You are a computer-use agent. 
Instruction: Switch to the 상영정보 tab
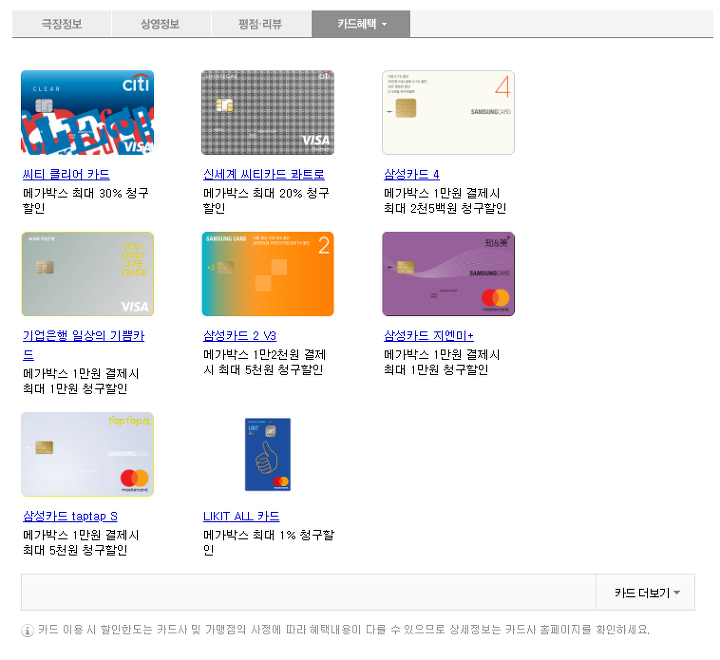tap(161, 23)
